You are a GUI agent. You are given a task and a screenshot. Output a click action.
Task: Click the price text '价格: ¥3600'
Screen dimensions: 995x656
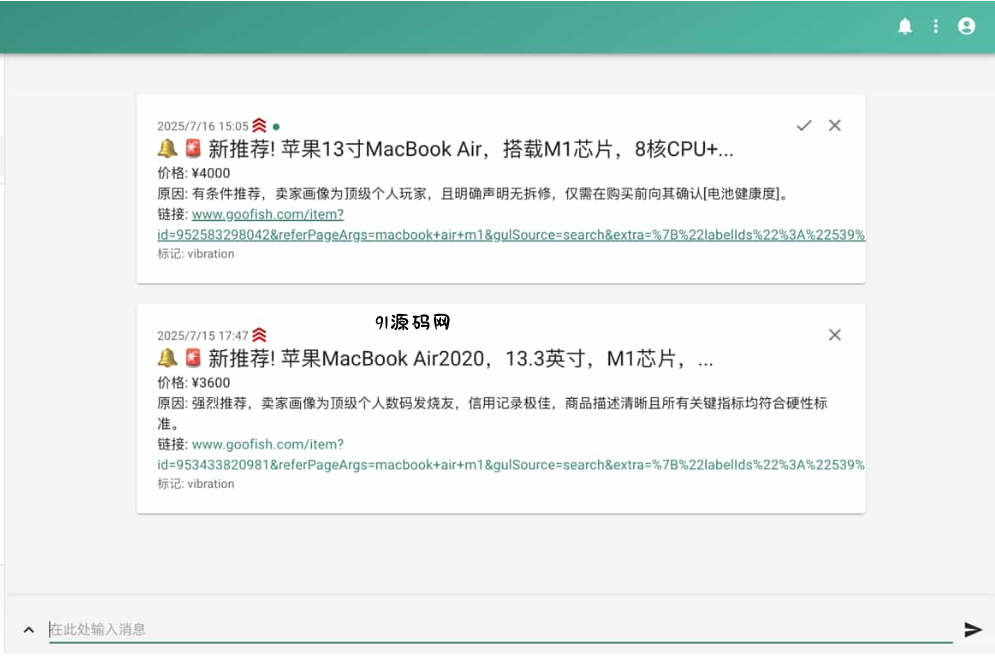click(194, 383)
